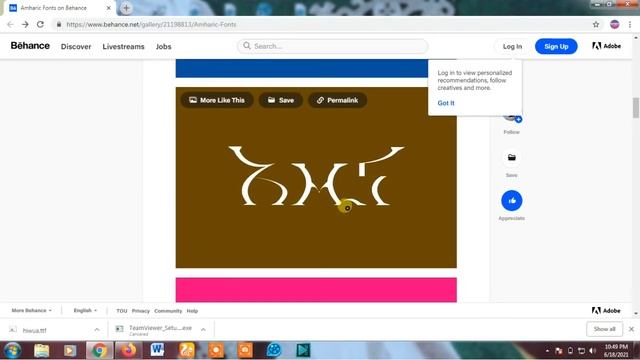Screen dimensions: 640x360
Task: Open the brown Amharic lettering image
Action: click(316, 177)
